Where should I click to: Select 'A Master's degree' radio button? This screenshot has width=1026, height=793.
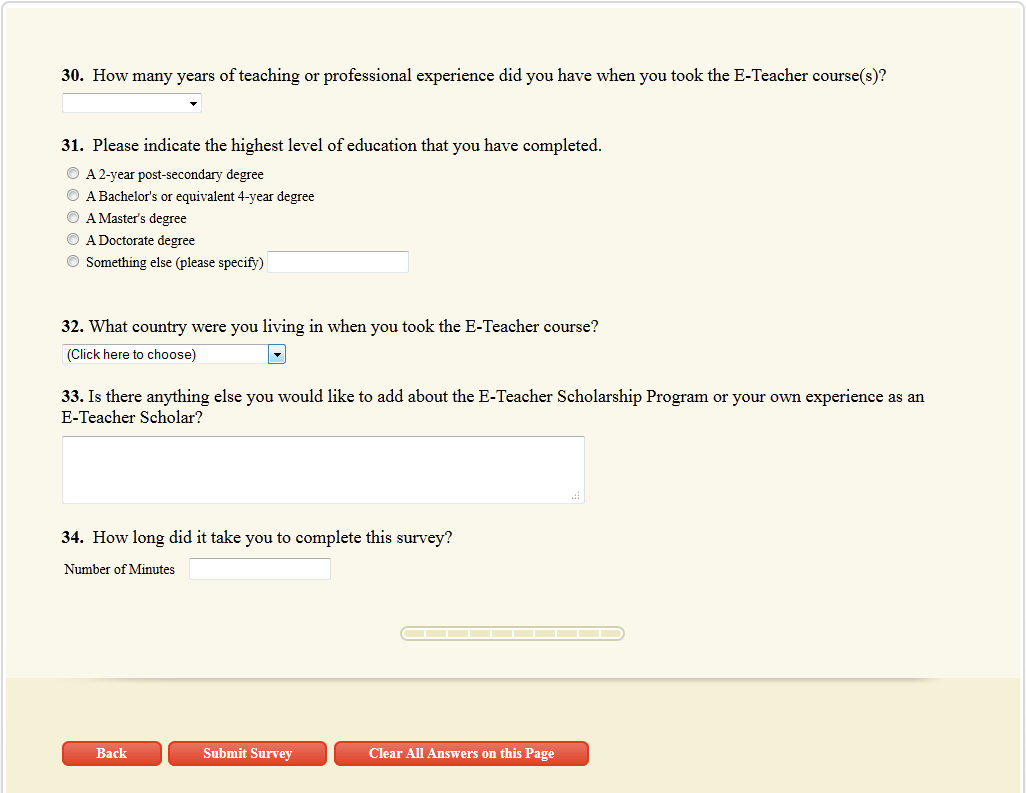(x=73, y=218)
